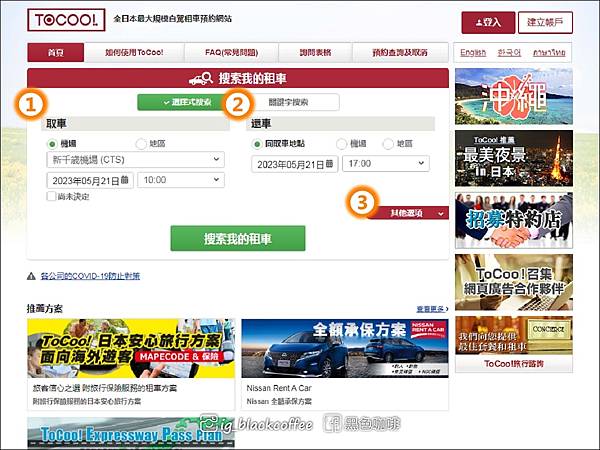Switch to 關鍵字搜索 tab
This screenshot has width=600, height=450.
(292, 102)
